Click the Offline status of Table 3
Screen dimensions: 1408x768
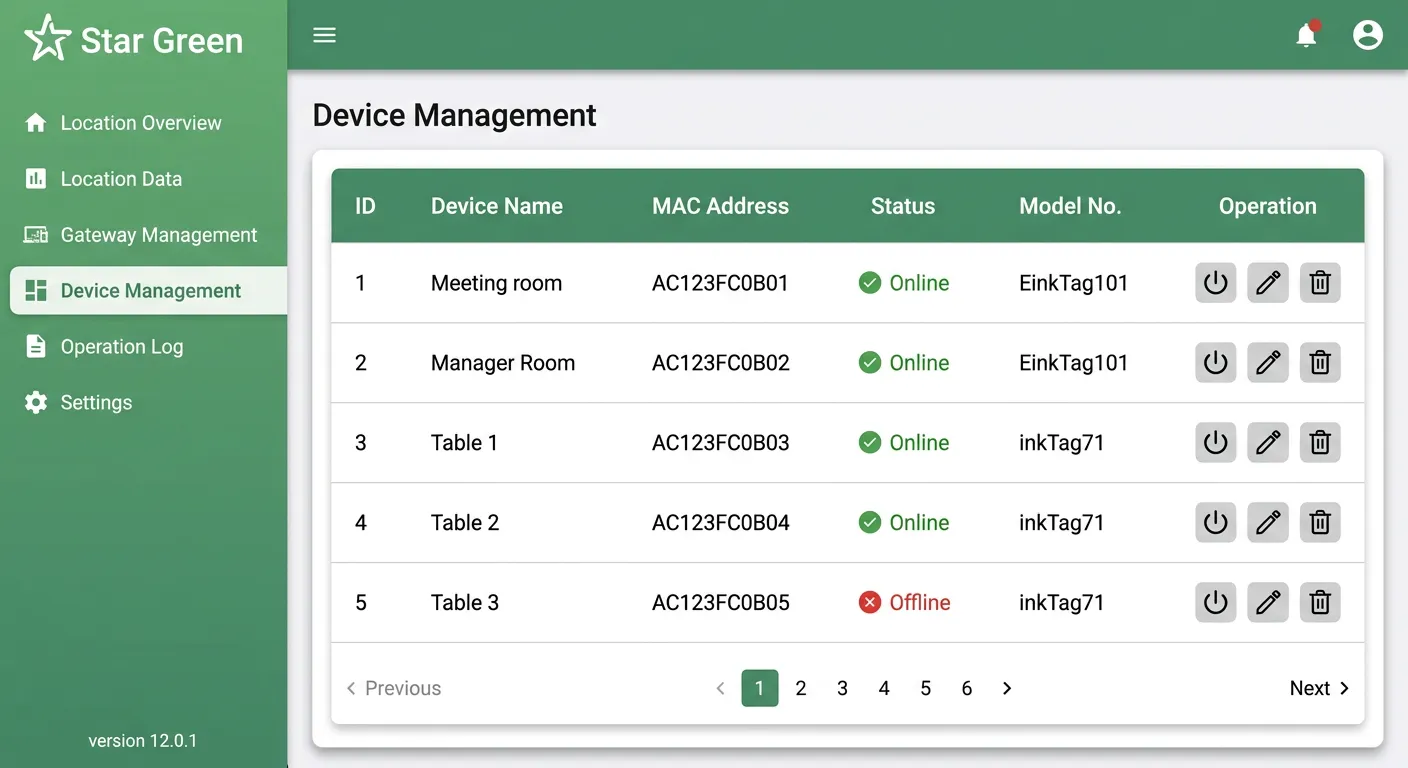904,602
